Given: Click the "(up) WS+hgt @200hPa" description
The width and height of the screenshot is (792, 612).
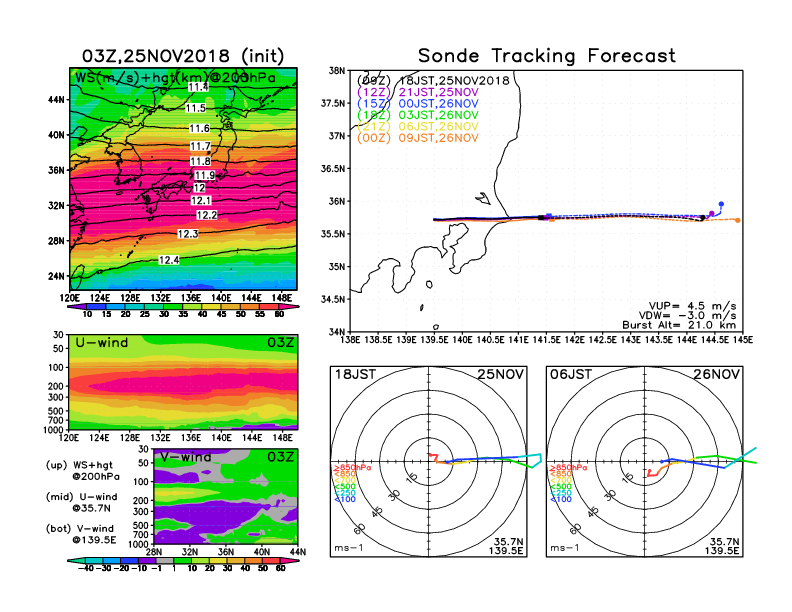Looking at the screenshot, I should [x=83, y=471].
